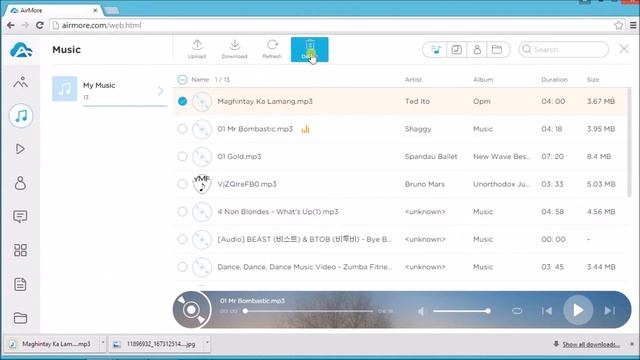Uncheck Maghintay Ka Lamang.mp3 checkbox
Image resolution: width=640 pixels, height=360 pixels.
click(x=182, y=101)
